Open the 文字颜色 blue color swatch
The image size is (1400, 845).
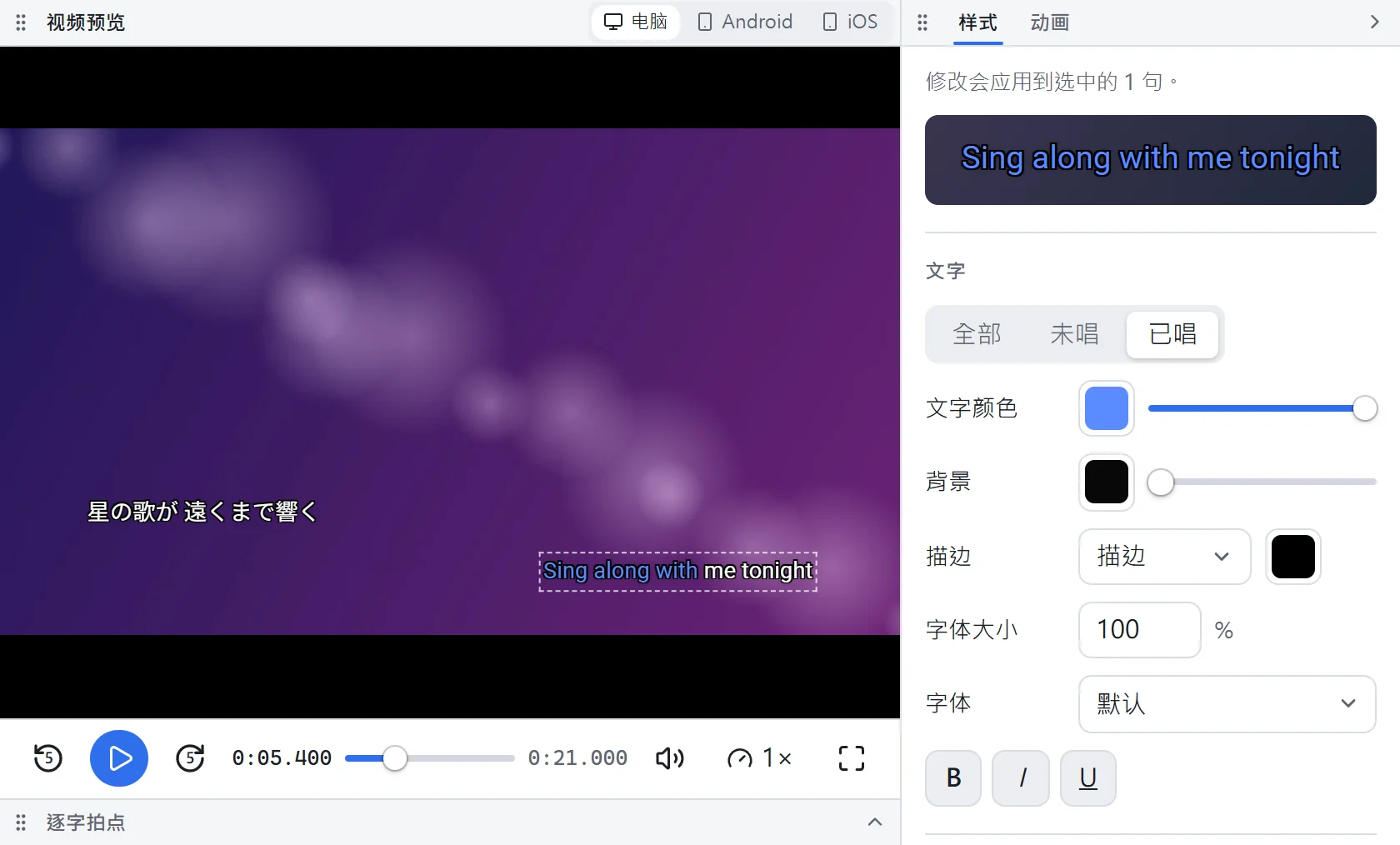point(1107,408)
